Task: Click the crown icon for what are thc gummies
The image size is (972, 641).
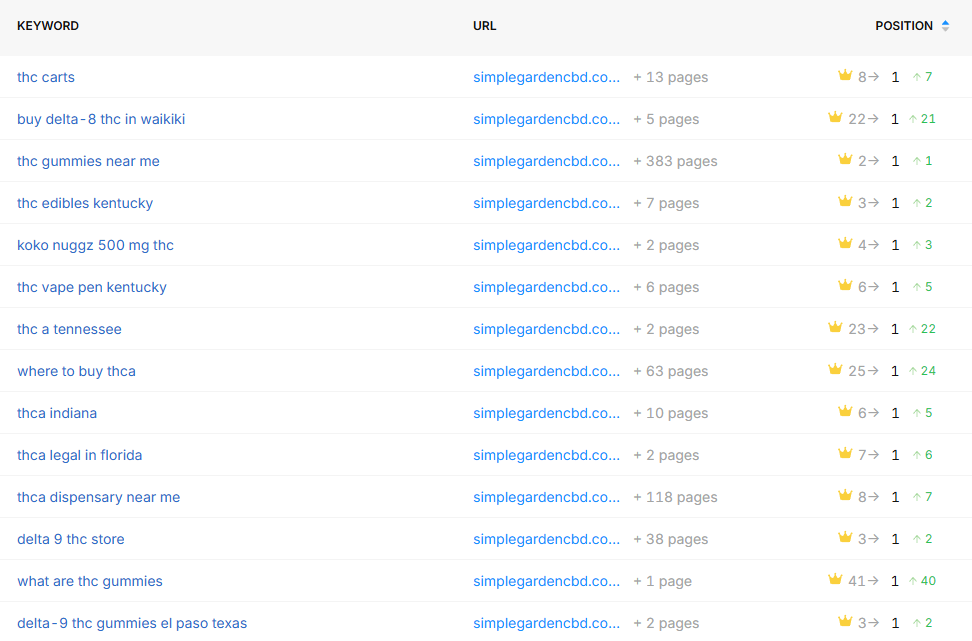Action: pos(835,579)
